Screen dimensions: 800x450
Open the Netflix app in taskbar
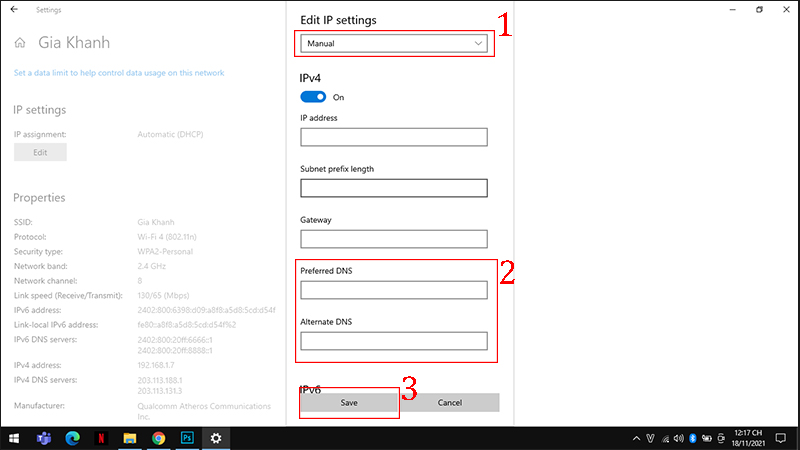101,438
